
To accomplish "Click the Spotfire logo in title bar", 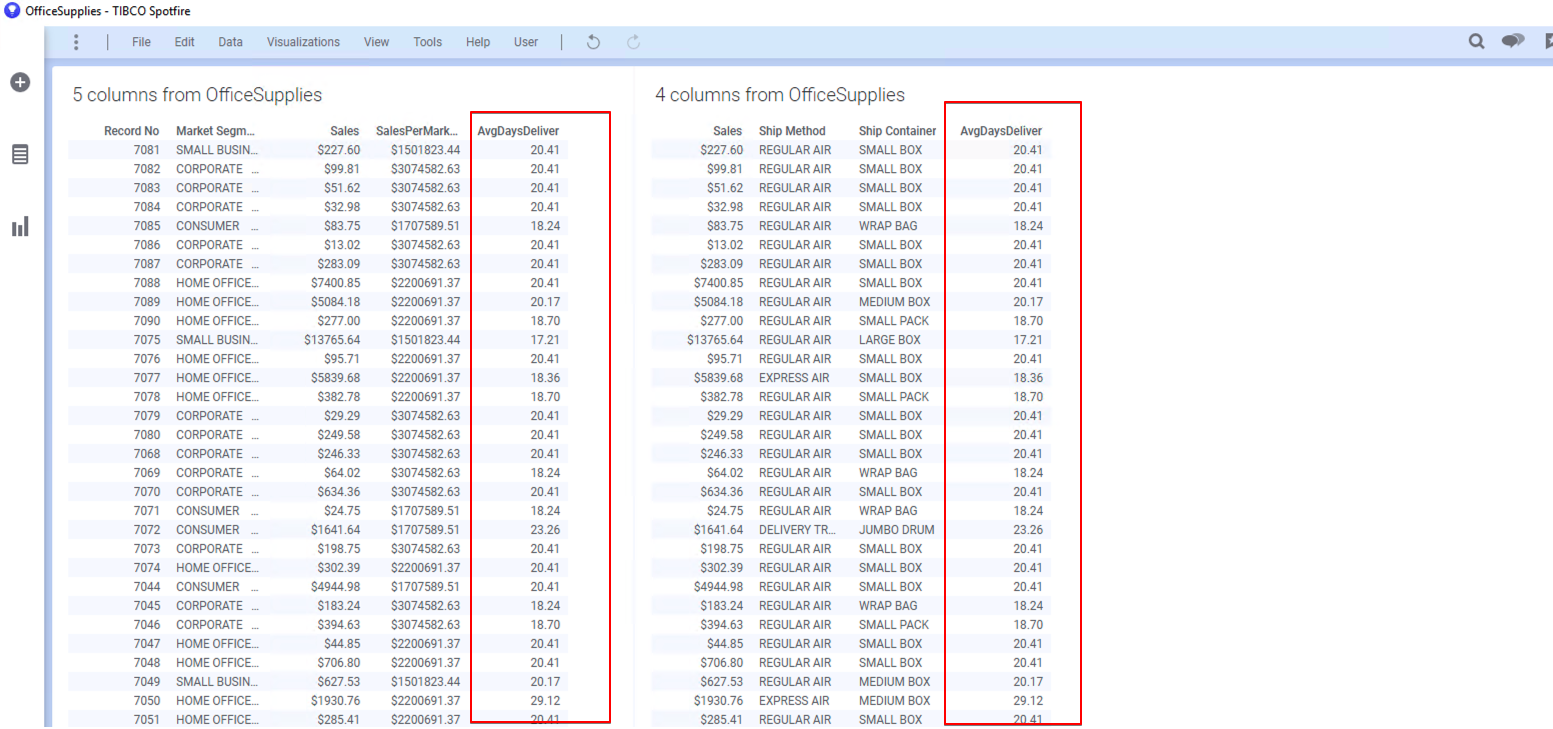I will (12, 10).
